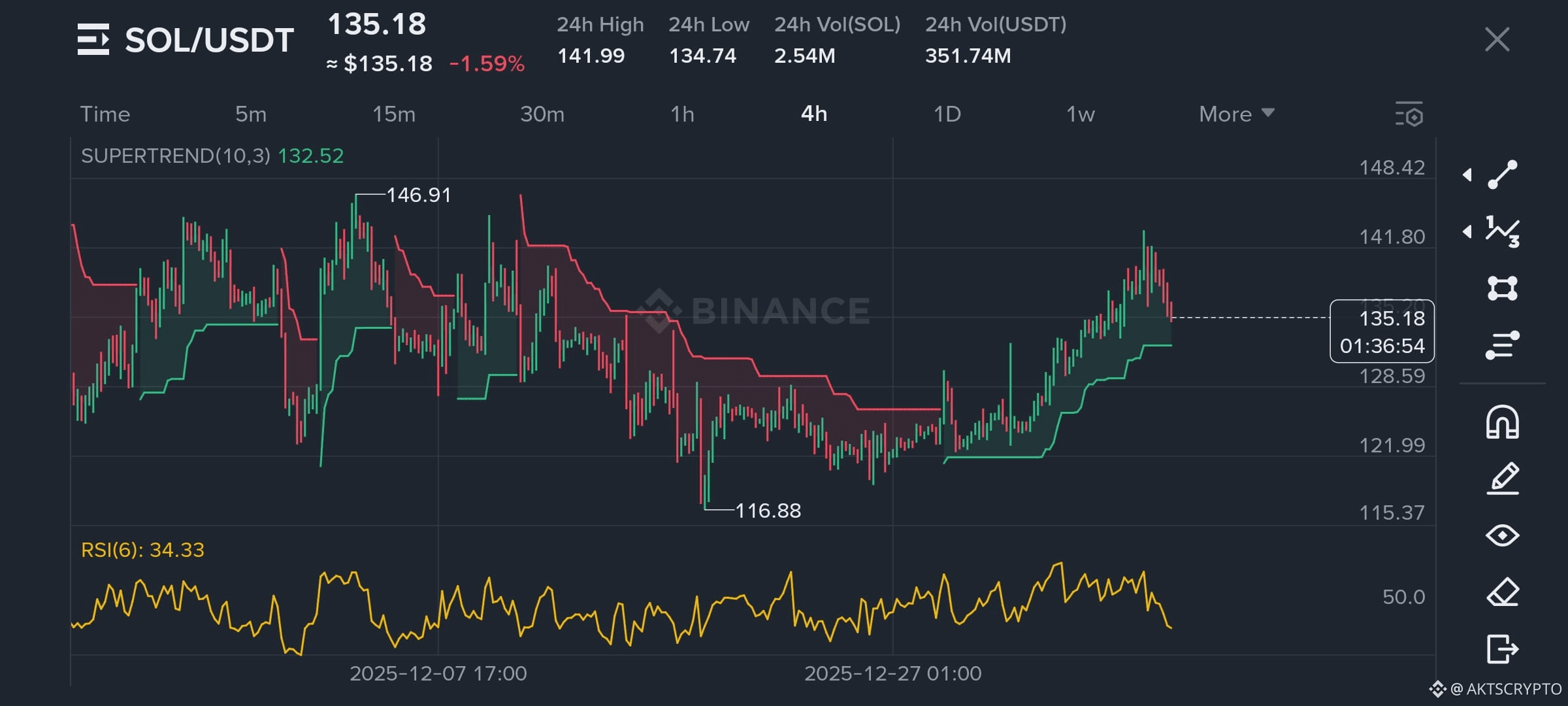Tap the 128.59 price axis label
Viewport: 1568px width, 706px height.
coord(1392,376)
